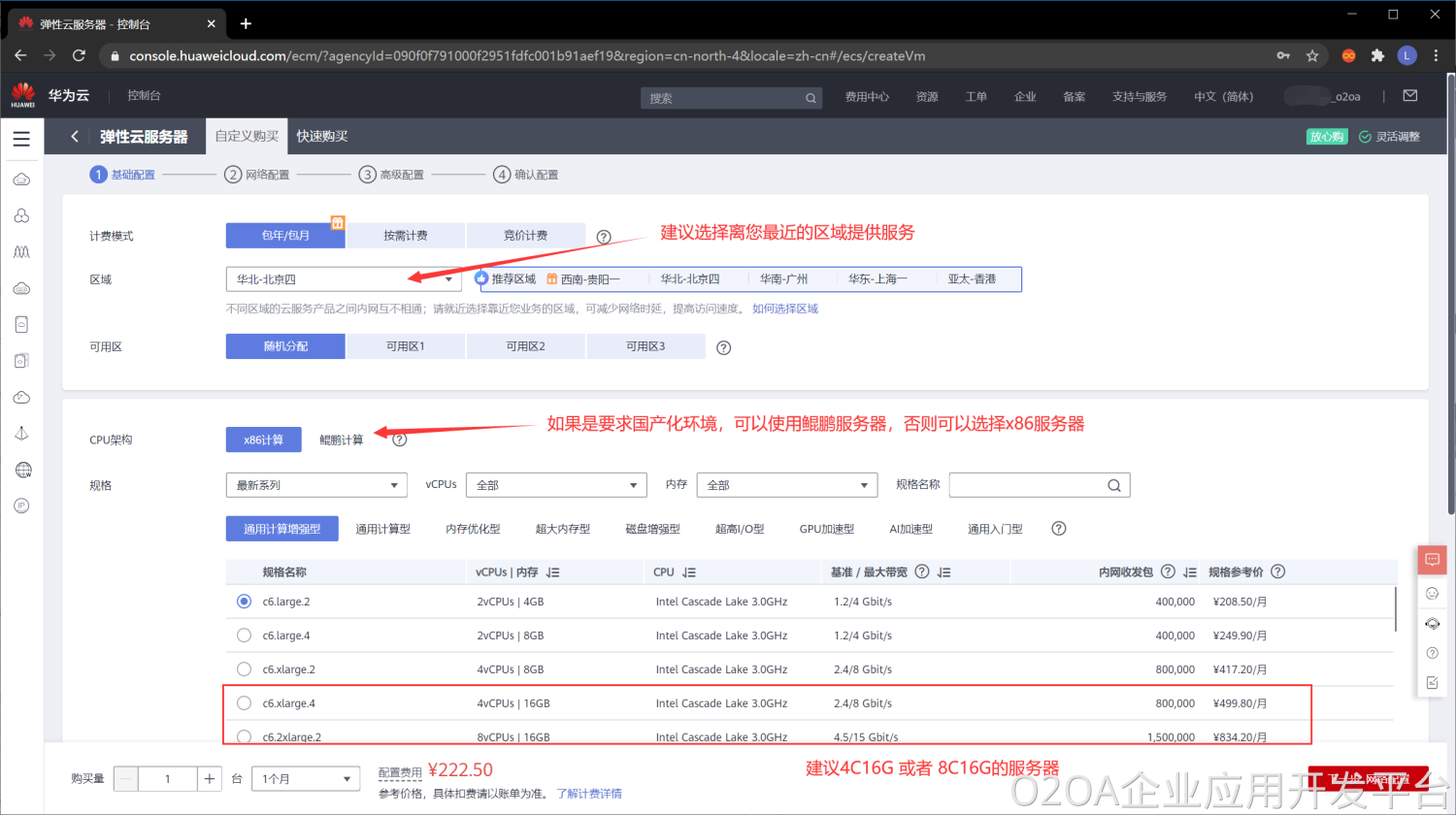Screen dimensions: 1456x815
Task: Go back using the arrow beside 弹性云服务器
Action: [x=75, y=137]
